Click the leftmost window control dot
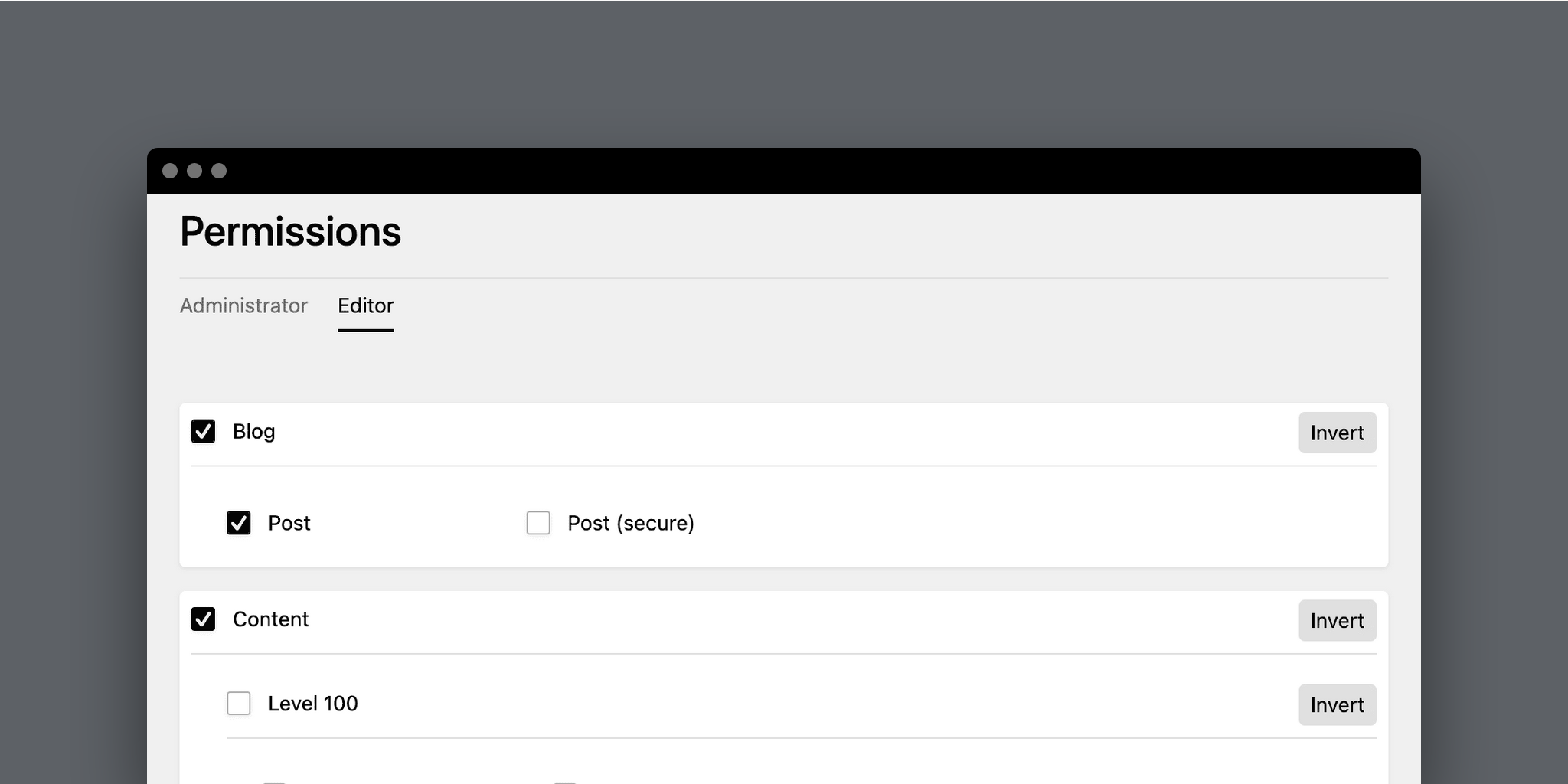The height and width of the screenshot is (784, 1568). tap(171, 170)
